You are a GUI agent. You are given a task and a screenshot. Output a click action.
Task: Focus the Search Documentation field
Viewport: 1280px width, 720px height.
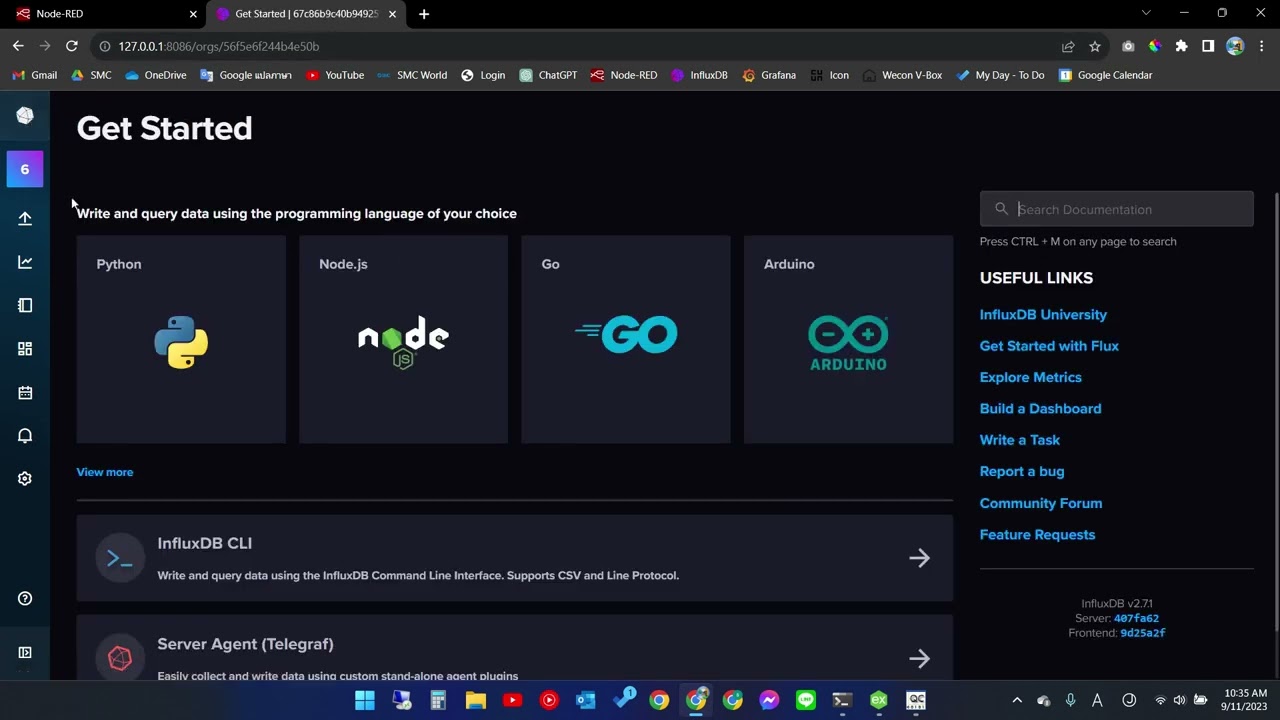tap(1116, 209)
